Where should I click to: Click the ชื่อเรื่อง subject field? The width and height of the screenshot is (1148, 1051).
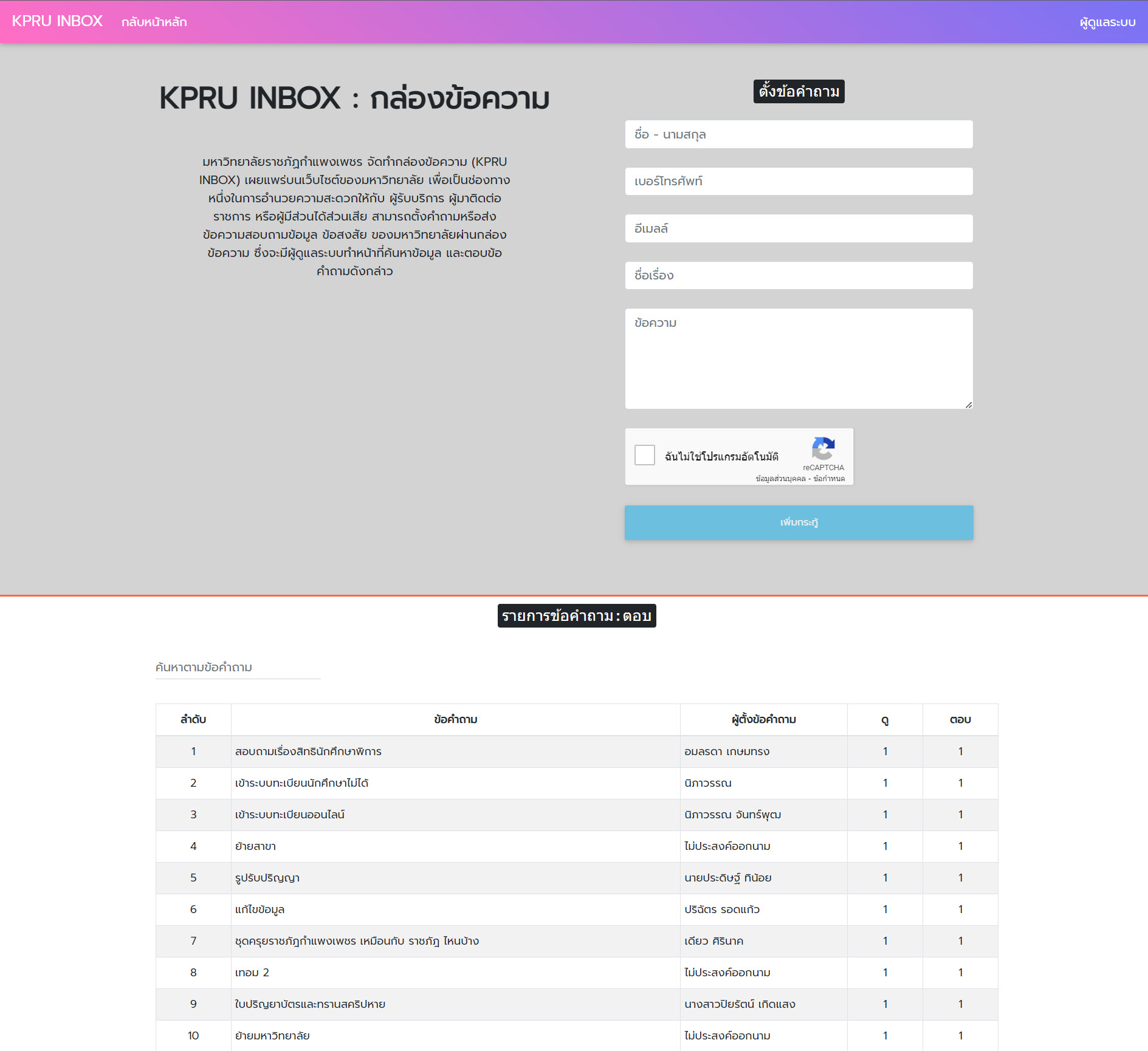pyautogui.click(x=799, y=275)
